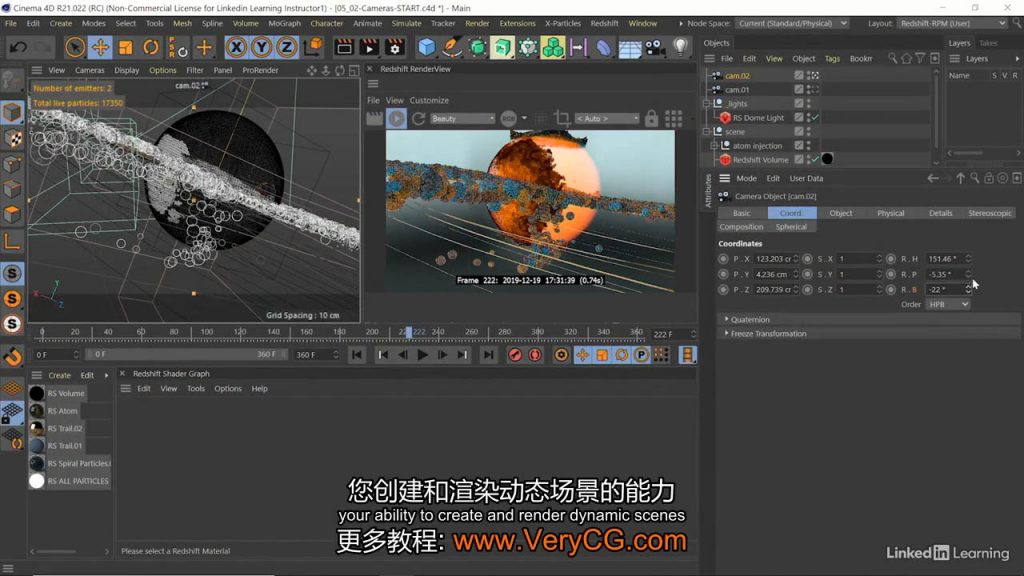Activate the Move tool in top toolbar
The image size is (1024, 576).
point(100,47)
